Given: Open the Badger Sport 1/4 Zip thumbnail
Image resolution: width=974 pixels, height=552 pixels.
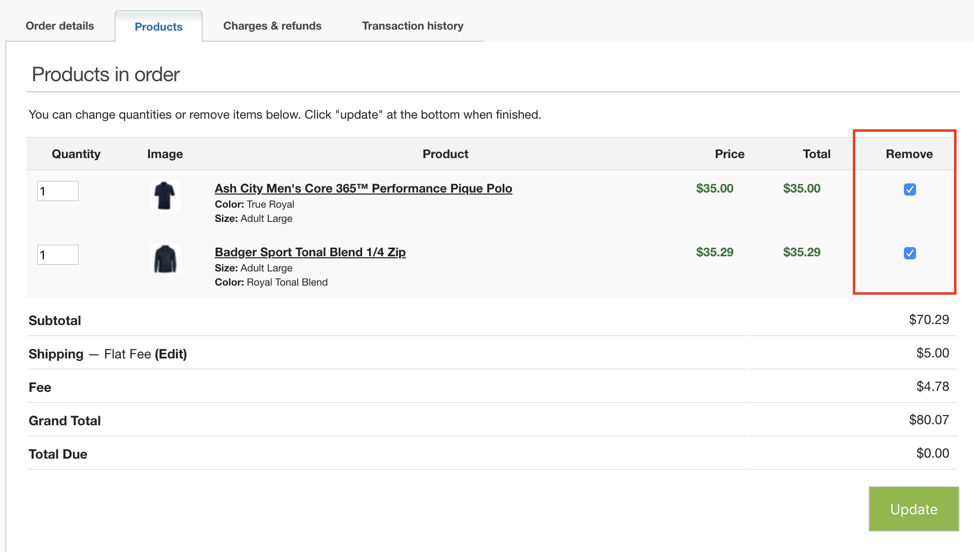Looking at the screenshot, I should (165, 259).
